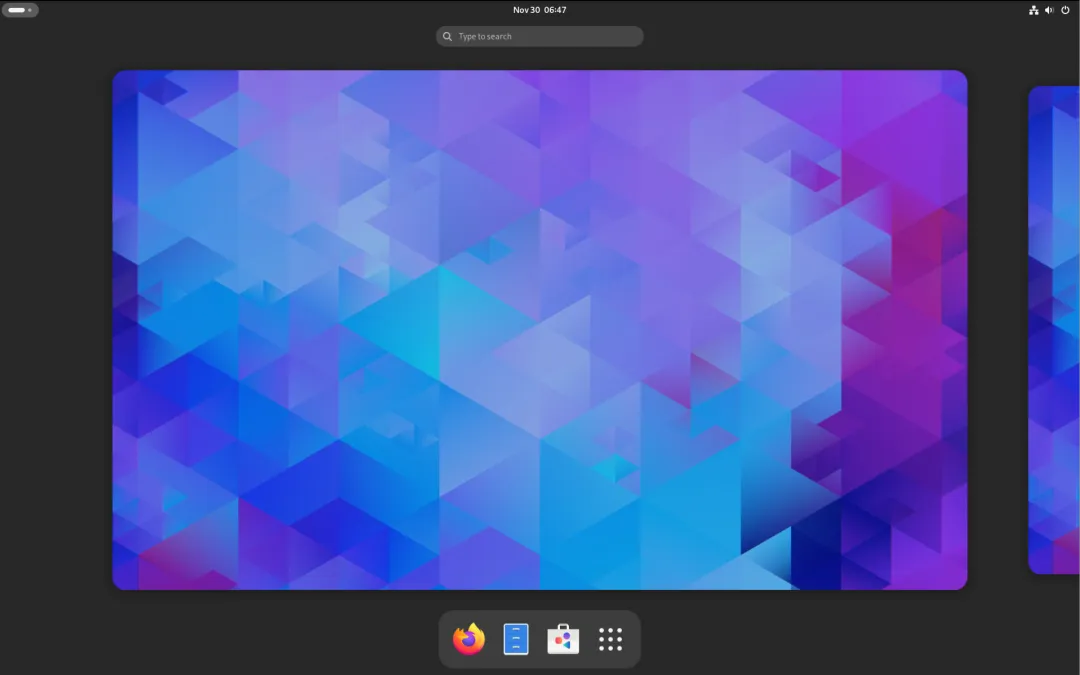
Task: Click the power icon in top bar
Action: coord(1065,10)
